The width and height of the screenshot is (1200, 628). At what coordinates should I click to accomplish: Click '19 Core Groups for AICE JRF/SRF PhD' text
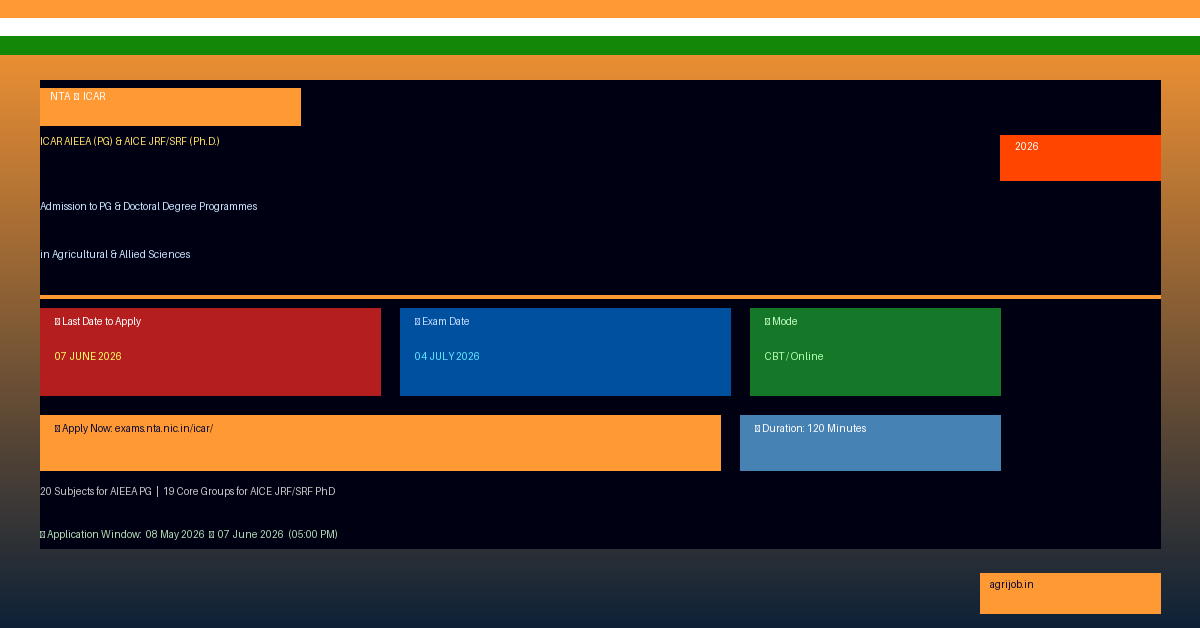click(x=249, y=492)
